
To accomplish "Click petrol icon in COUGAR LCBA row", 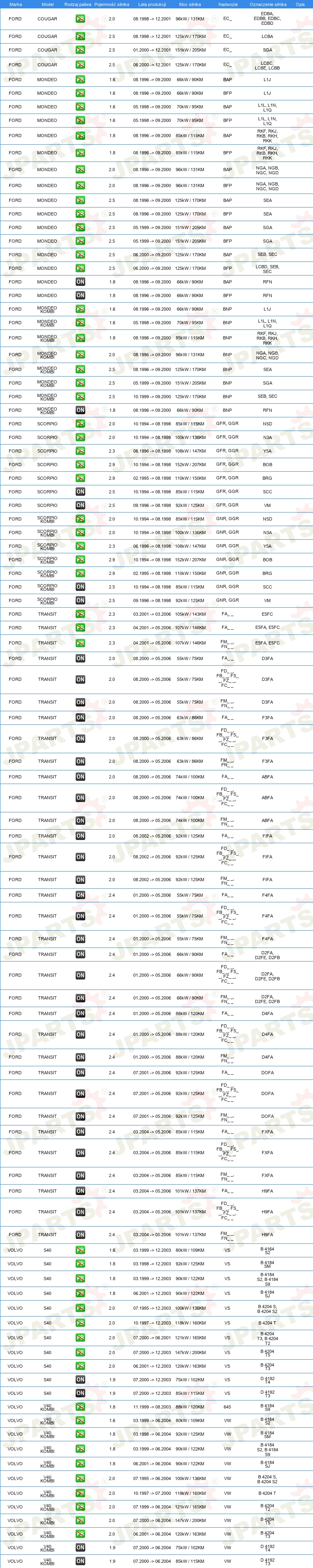I will 80,36.
